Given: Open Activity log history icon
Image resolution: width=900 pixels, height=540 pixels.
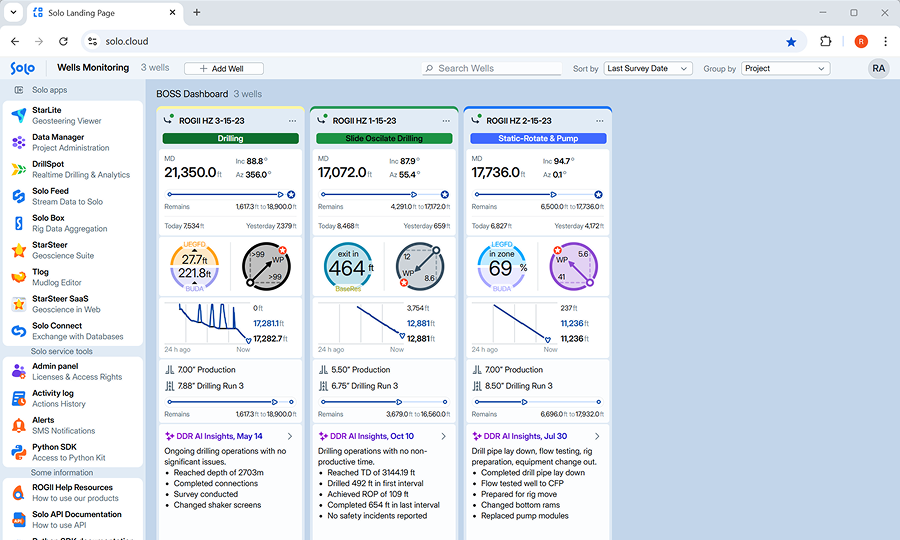Looking at the screenshot, I should pyautogui.click(x=19, y=398).
